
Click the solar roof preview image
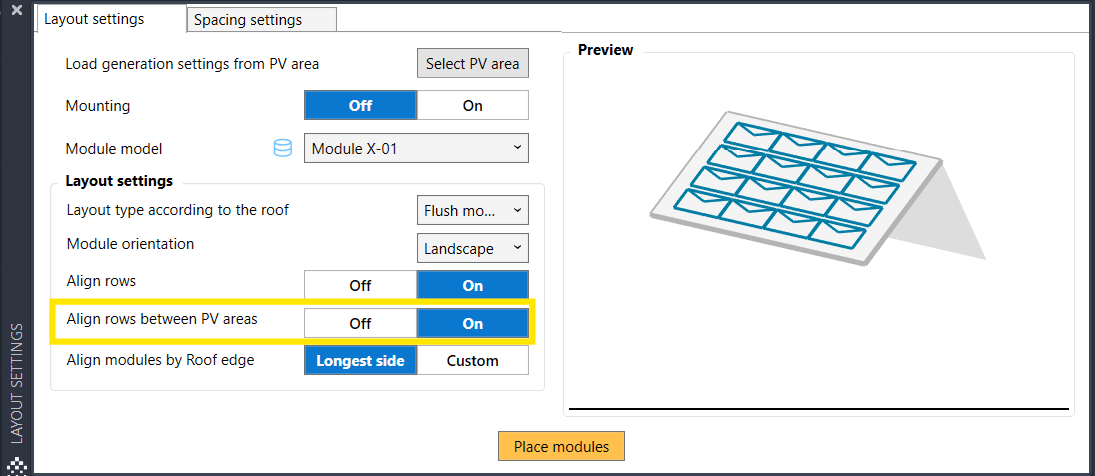[817, 190]
